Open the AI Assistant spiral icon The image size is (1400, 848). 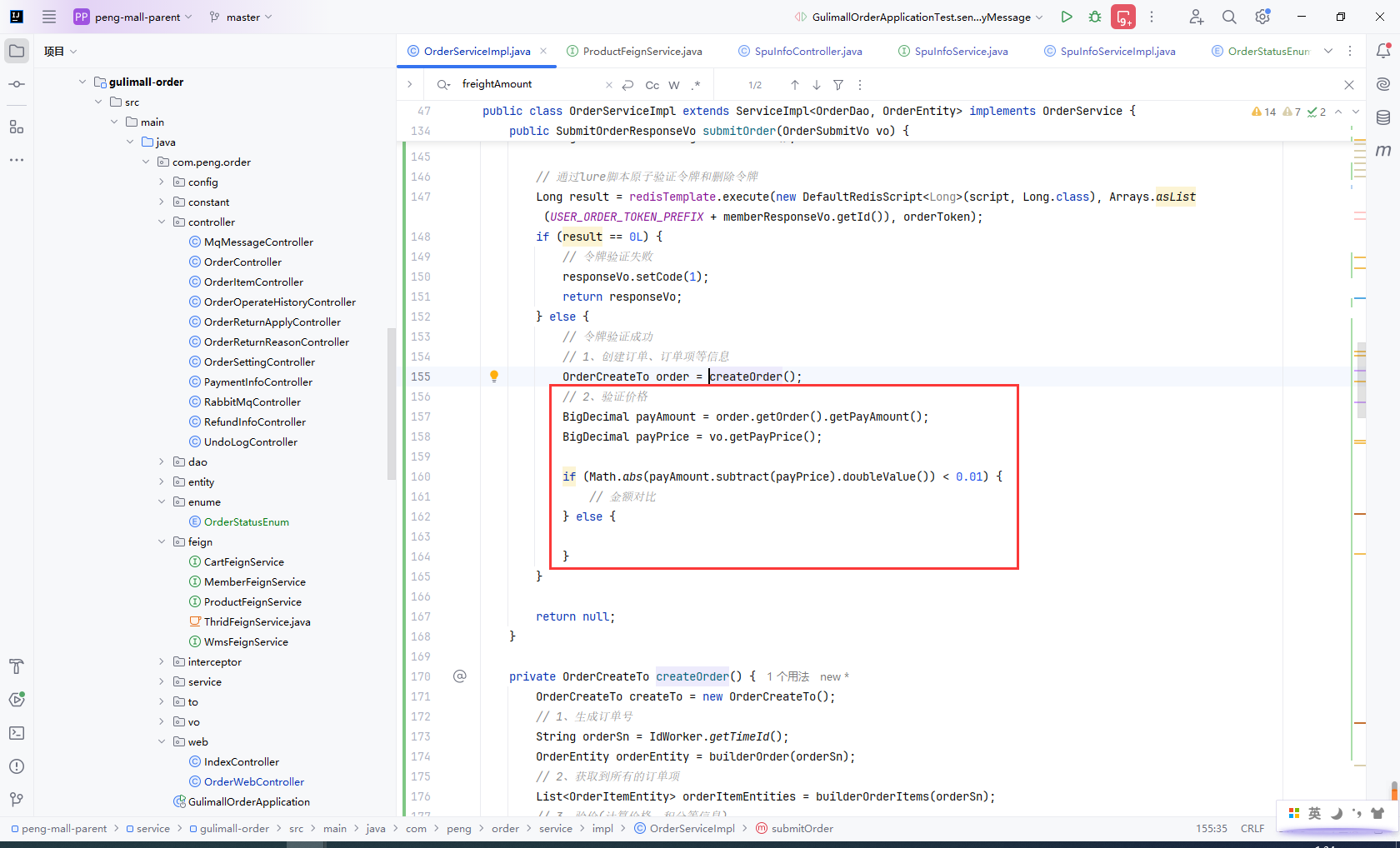pyautogui.click(x=1383, y=84)
